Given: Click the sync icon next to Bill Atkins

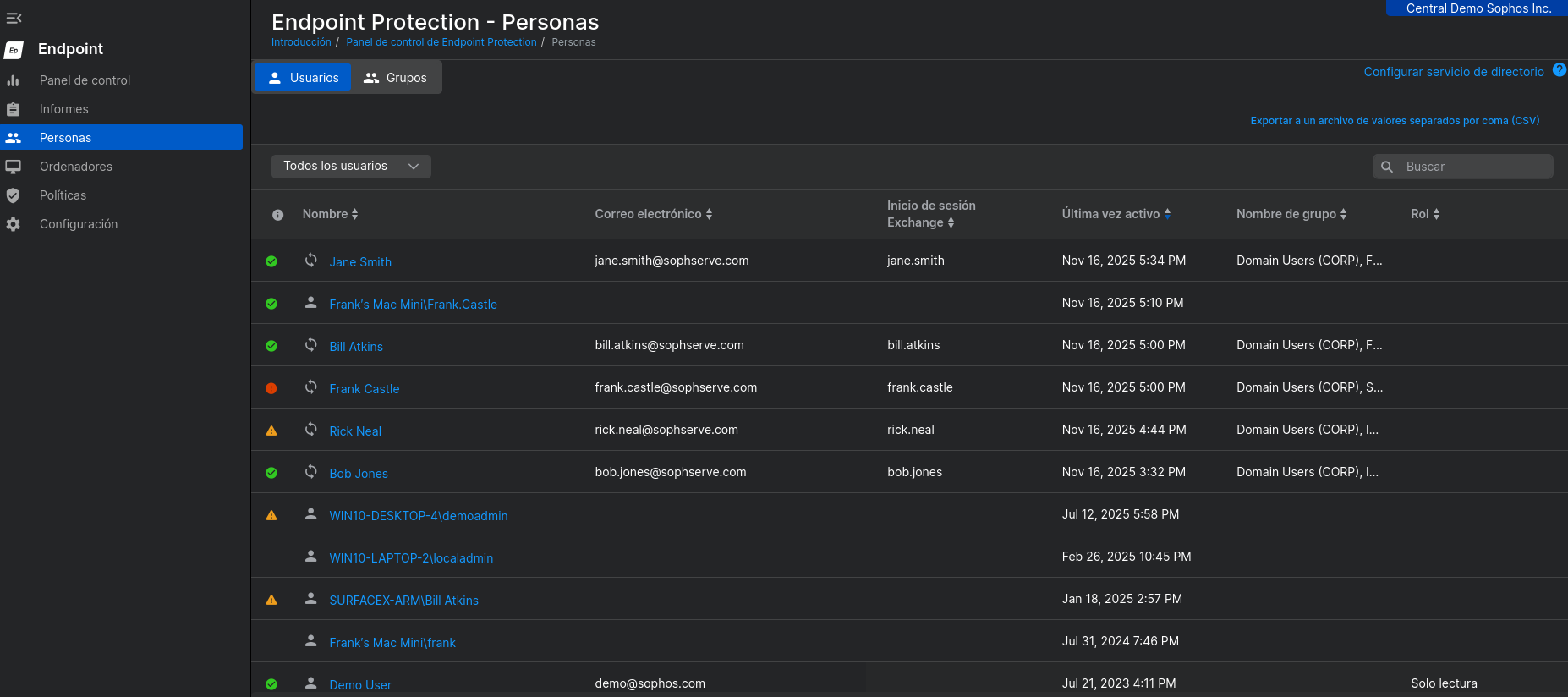Looking at the screenshot, I should click(x=311, y=345).
